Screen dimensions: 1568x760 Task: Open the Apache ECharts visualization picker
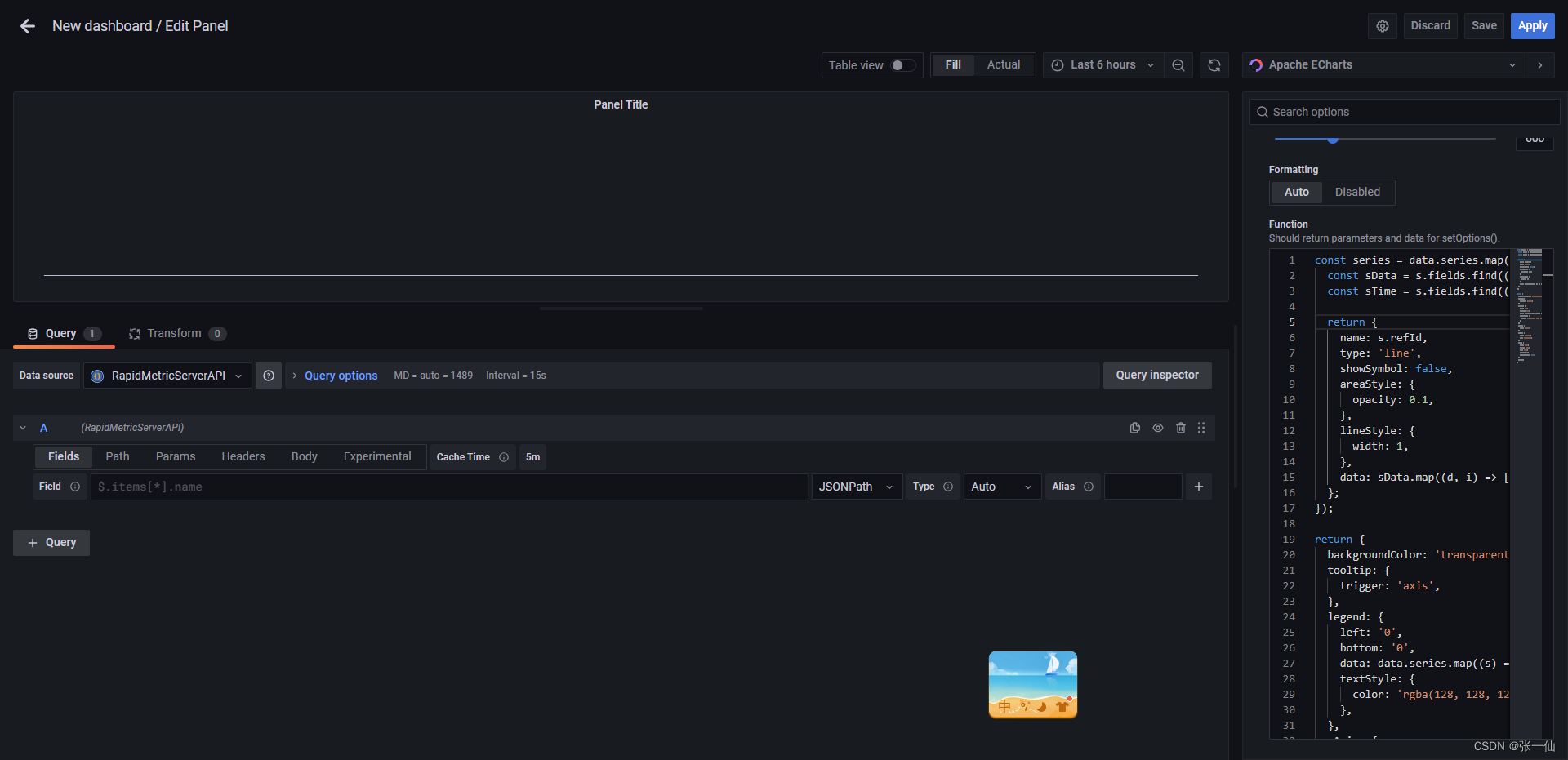[1382, 64]
